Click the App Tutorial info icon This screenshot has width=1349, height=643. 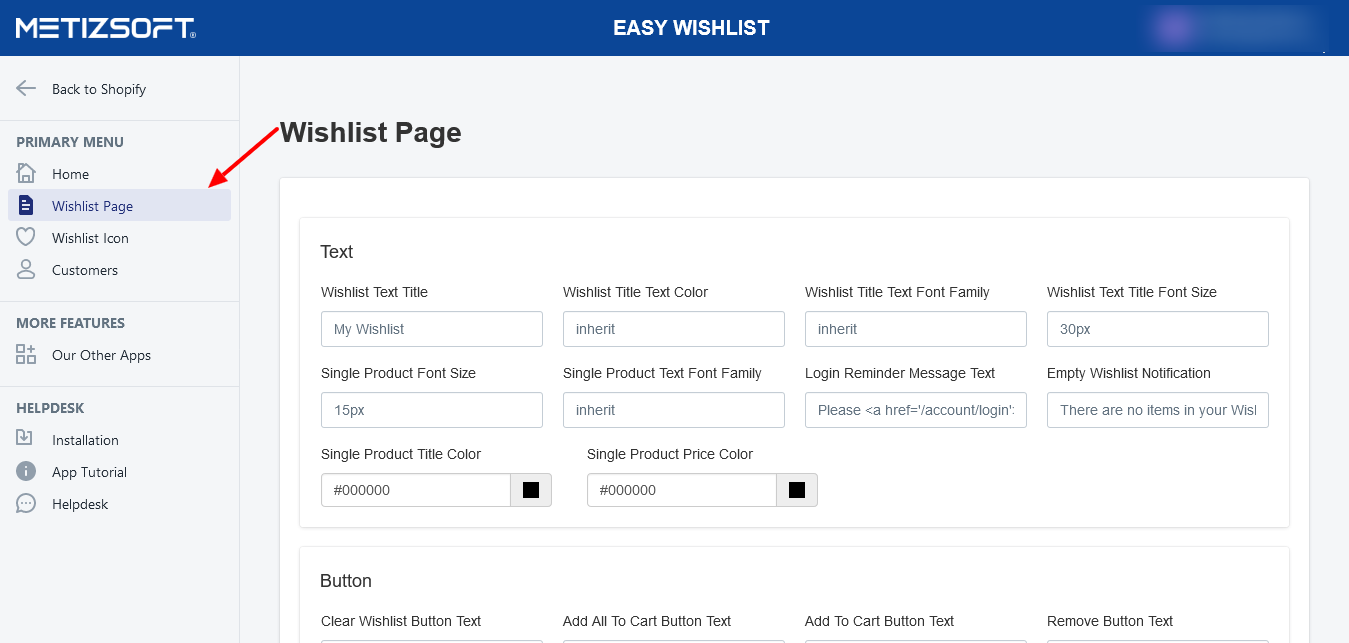click(x=26, y=472)
